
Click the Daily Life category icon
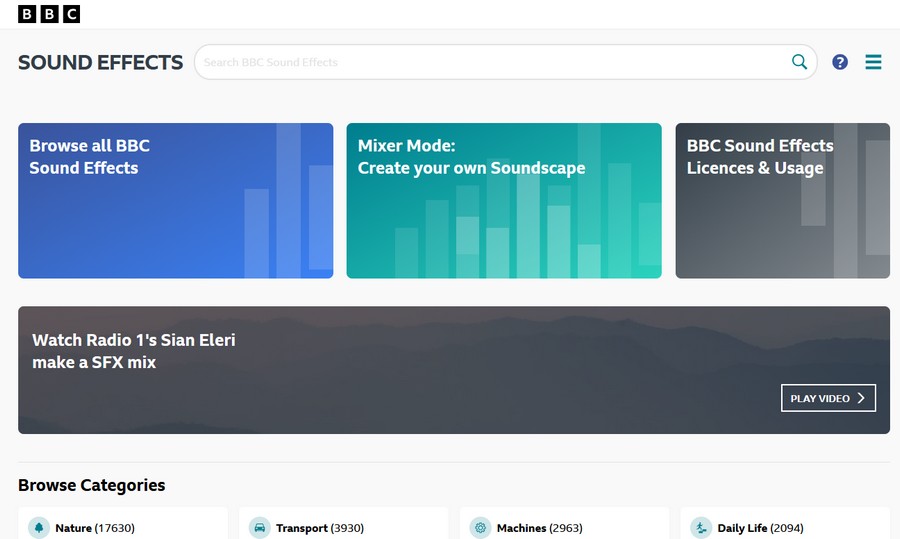(701, 528)
